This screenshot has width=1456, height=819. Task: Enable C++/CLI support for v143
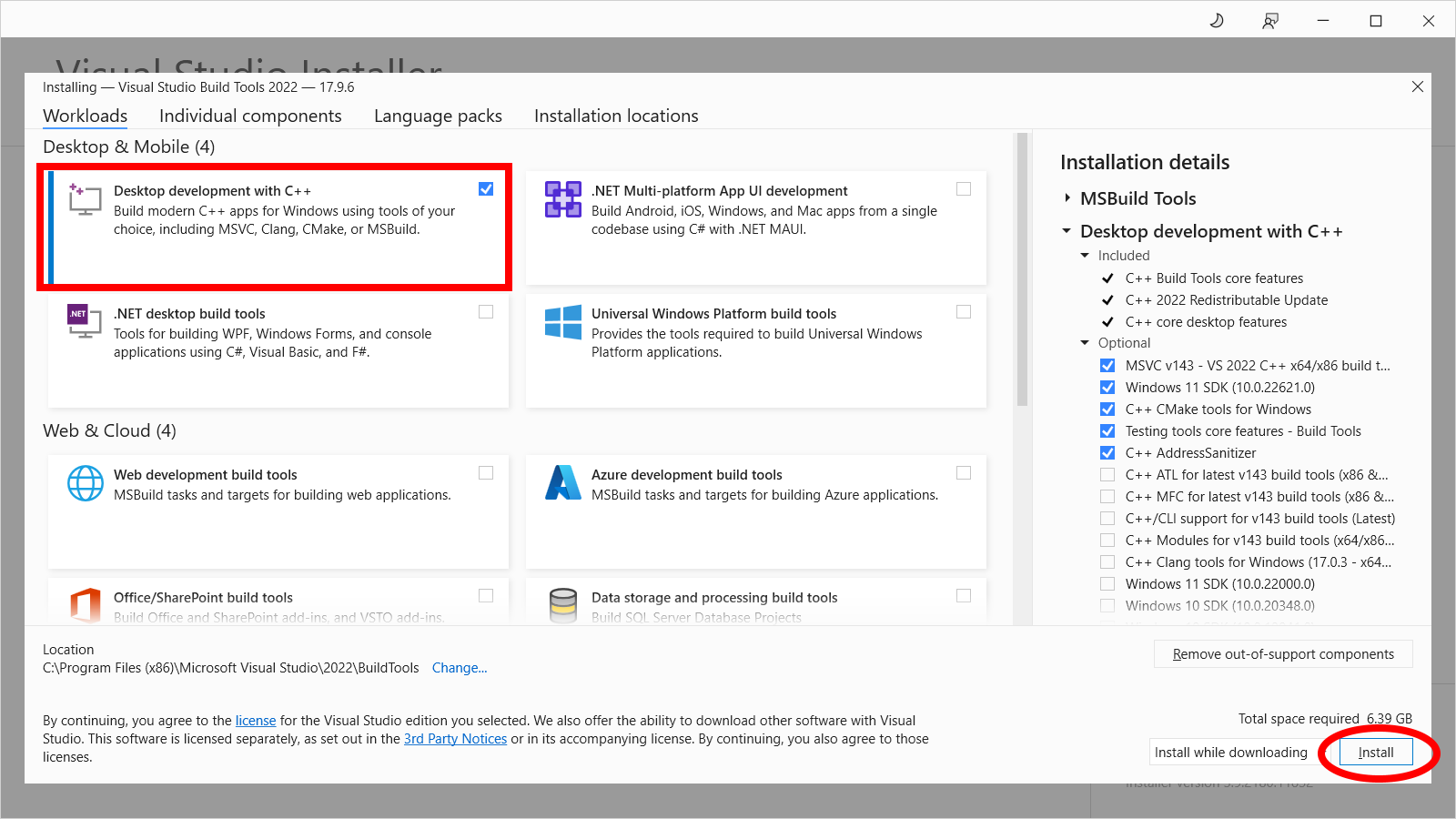pyautogui.click(x=1107, y=519)
